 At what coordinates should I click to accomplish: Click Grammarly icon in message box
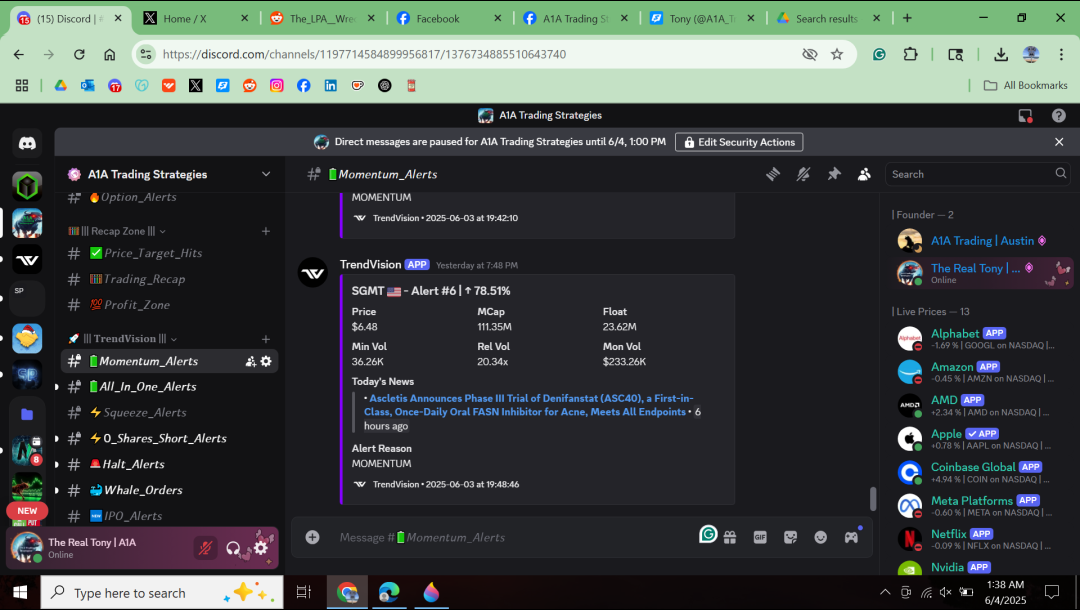pos(708,534)
